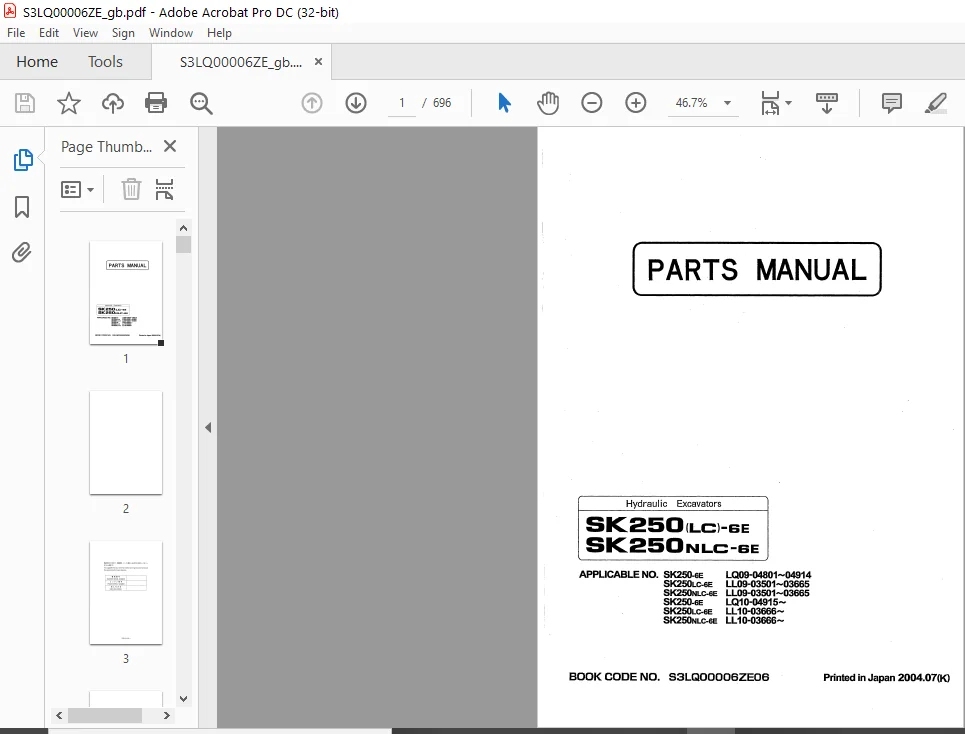Click the 'APPLICABLE NO.' label

click(619, 575)
